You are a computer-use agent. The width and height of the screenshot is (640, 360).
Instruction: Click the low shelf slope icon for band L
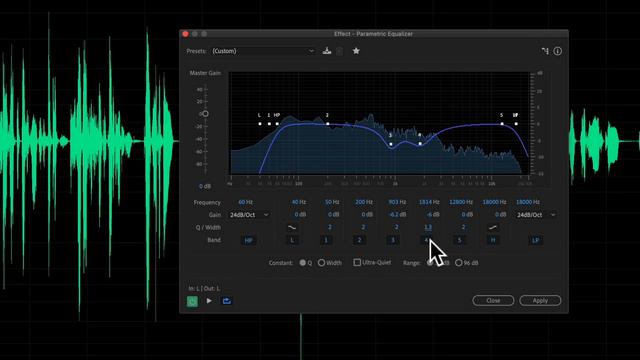pos(292,227)
